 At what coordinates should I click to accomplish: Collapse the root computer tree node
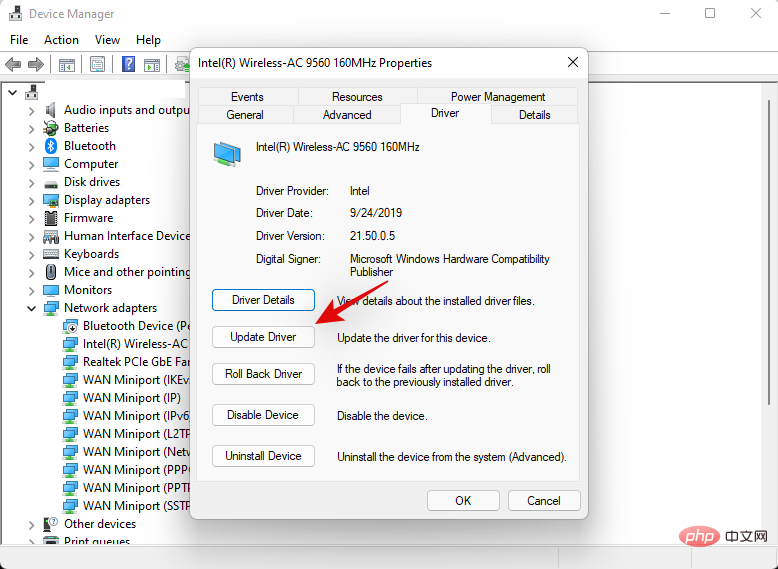[13, 92]
